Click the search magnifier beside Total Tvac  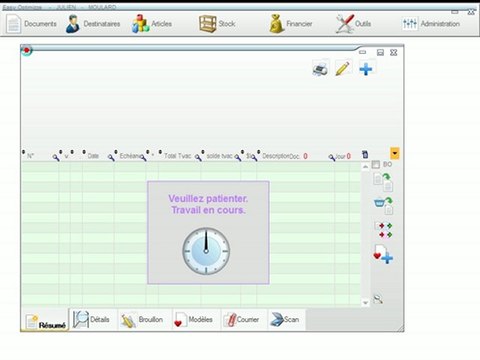tap(198, 157)
